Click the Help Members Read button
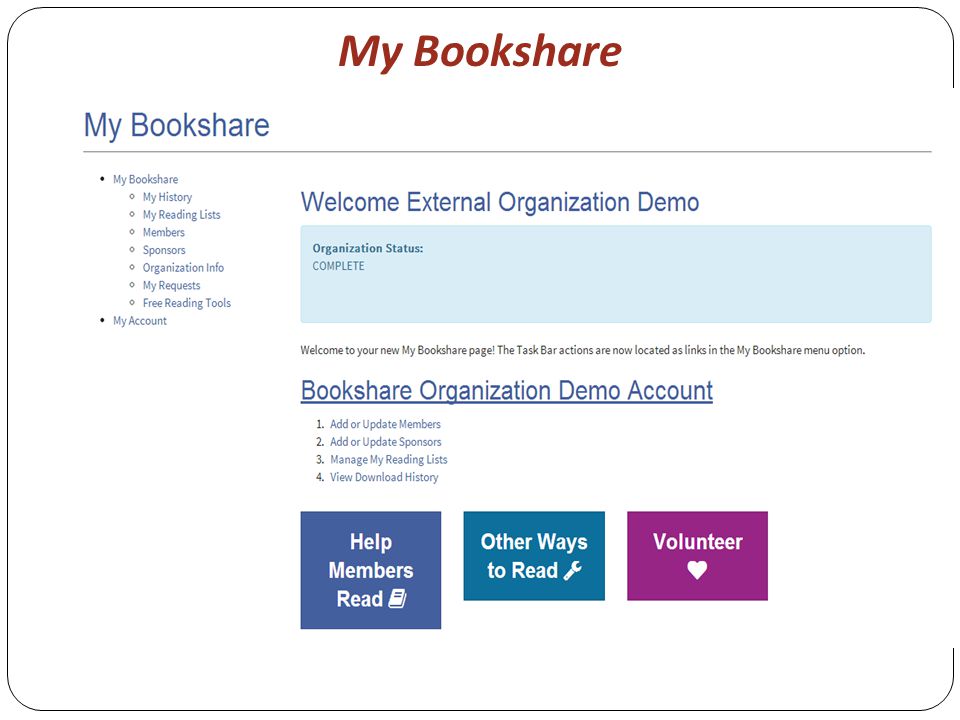Image resolution: width=960 pixels, height=720 pixels. [371, 570]
